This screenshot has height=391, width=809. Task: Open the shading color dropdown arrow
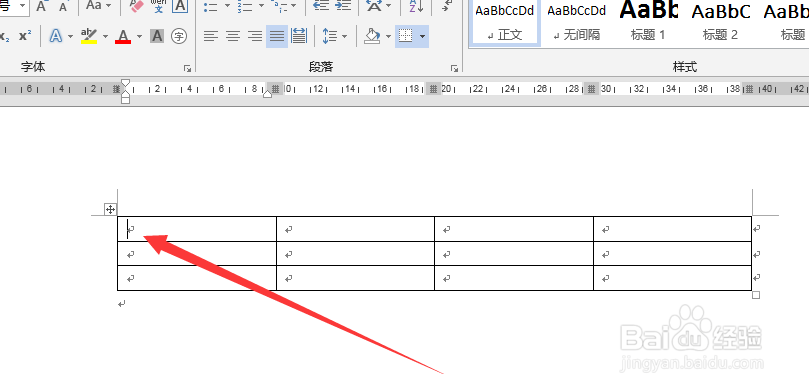coord(388,36)
